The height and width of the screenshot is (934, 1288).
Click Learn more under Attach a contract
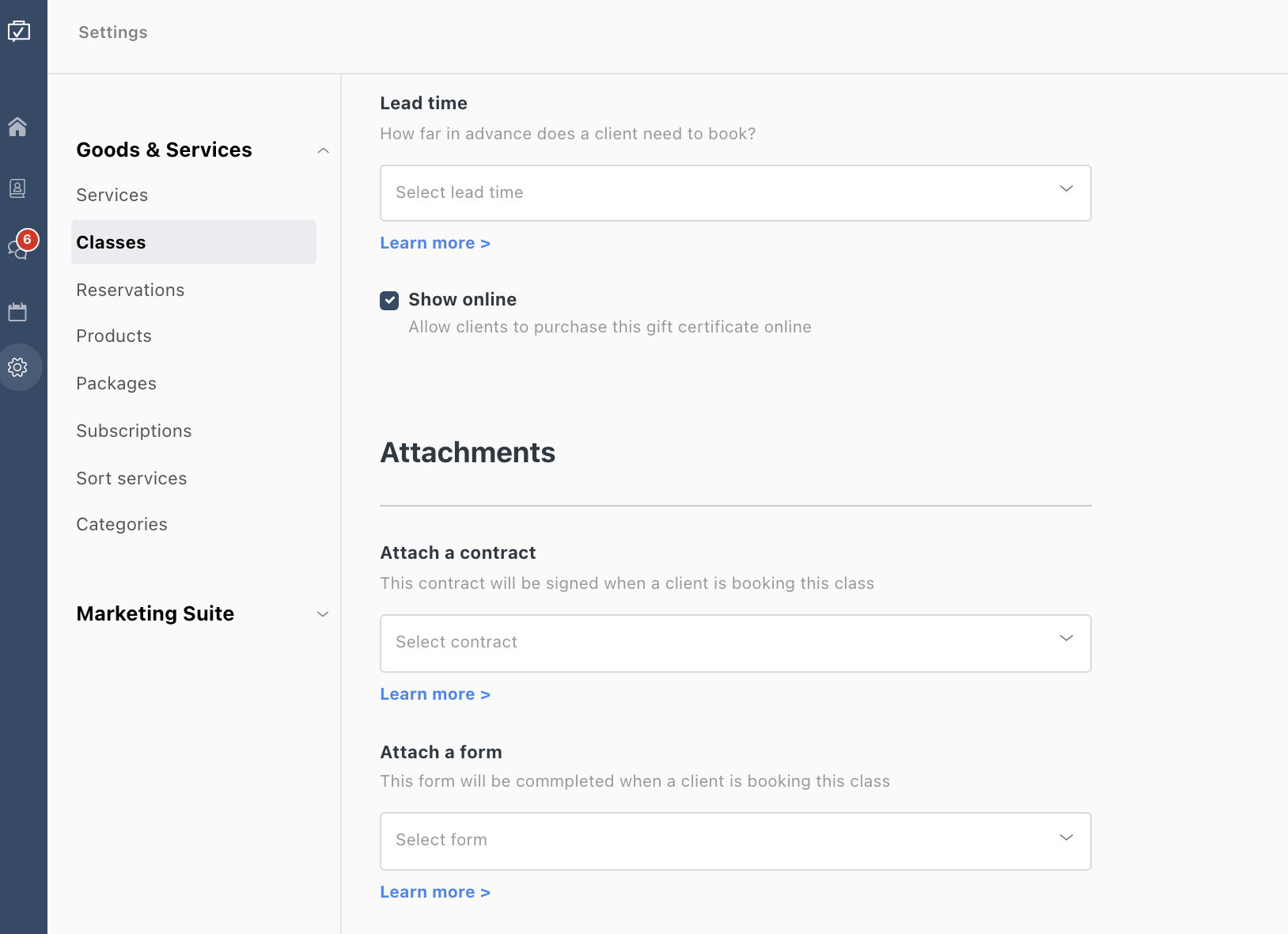435,694
